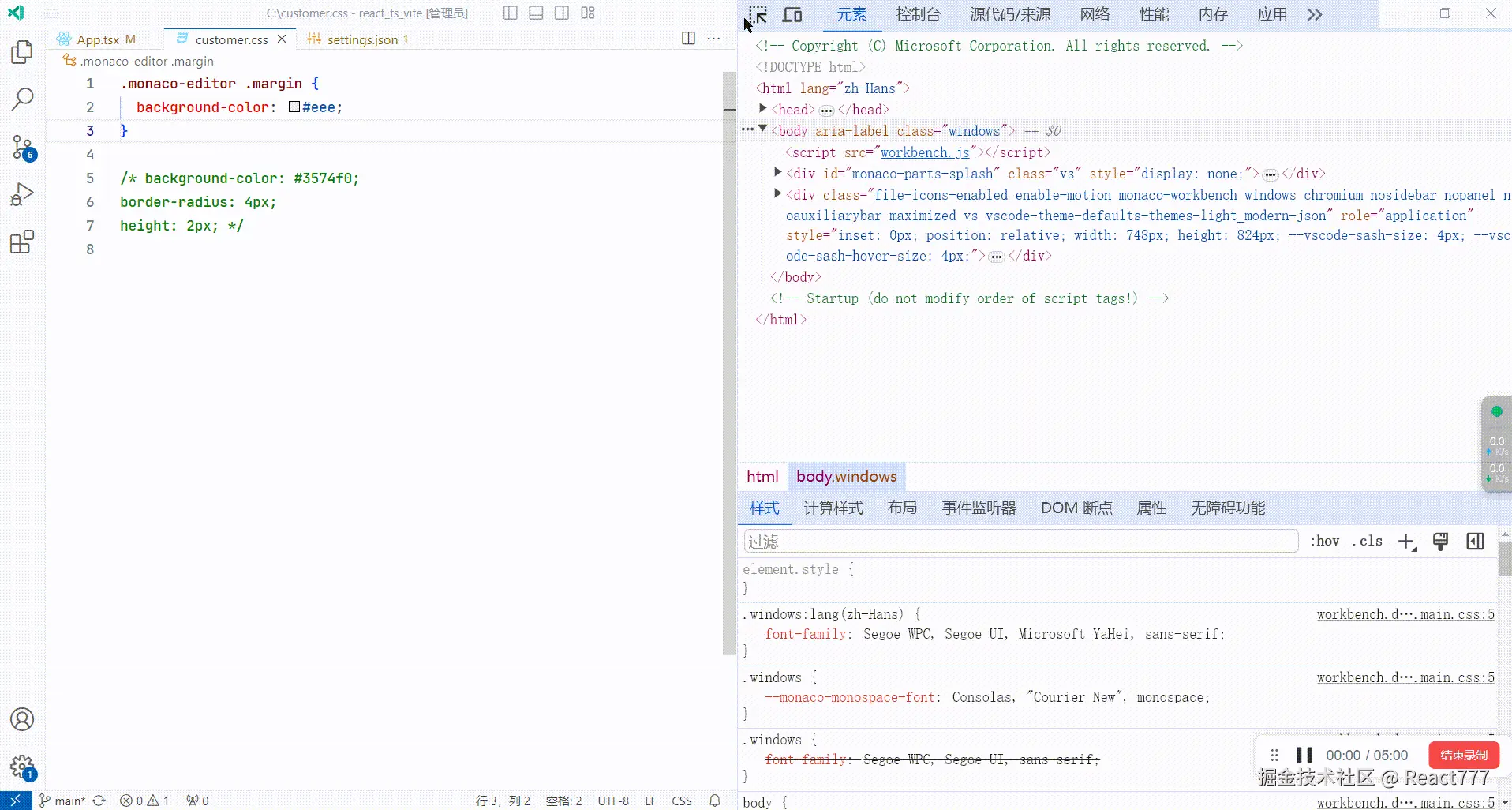This screenshot has height=810, width=1512.
Task: Expand the monaco-parts-splash div node
Action: pyautogui.click(x=778, y=172)
